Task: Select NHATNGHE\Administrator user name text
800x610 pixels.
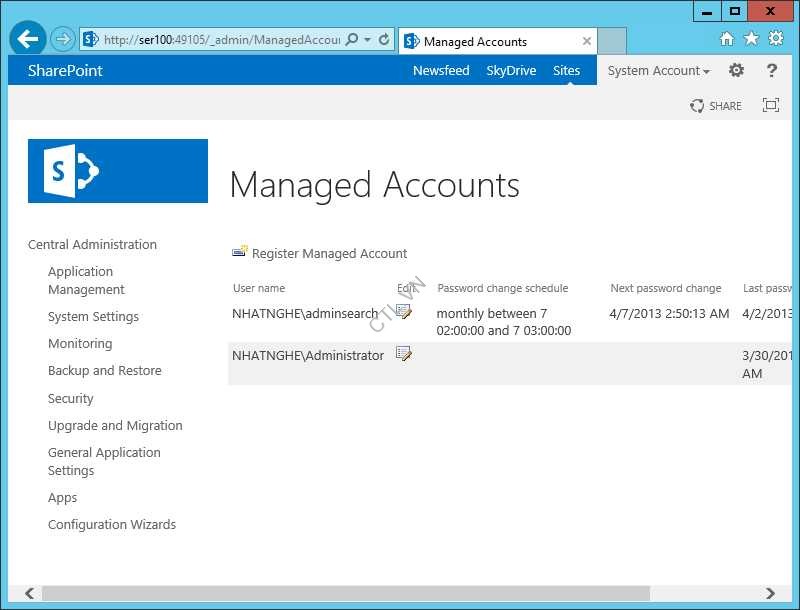Action: (308, 355)
